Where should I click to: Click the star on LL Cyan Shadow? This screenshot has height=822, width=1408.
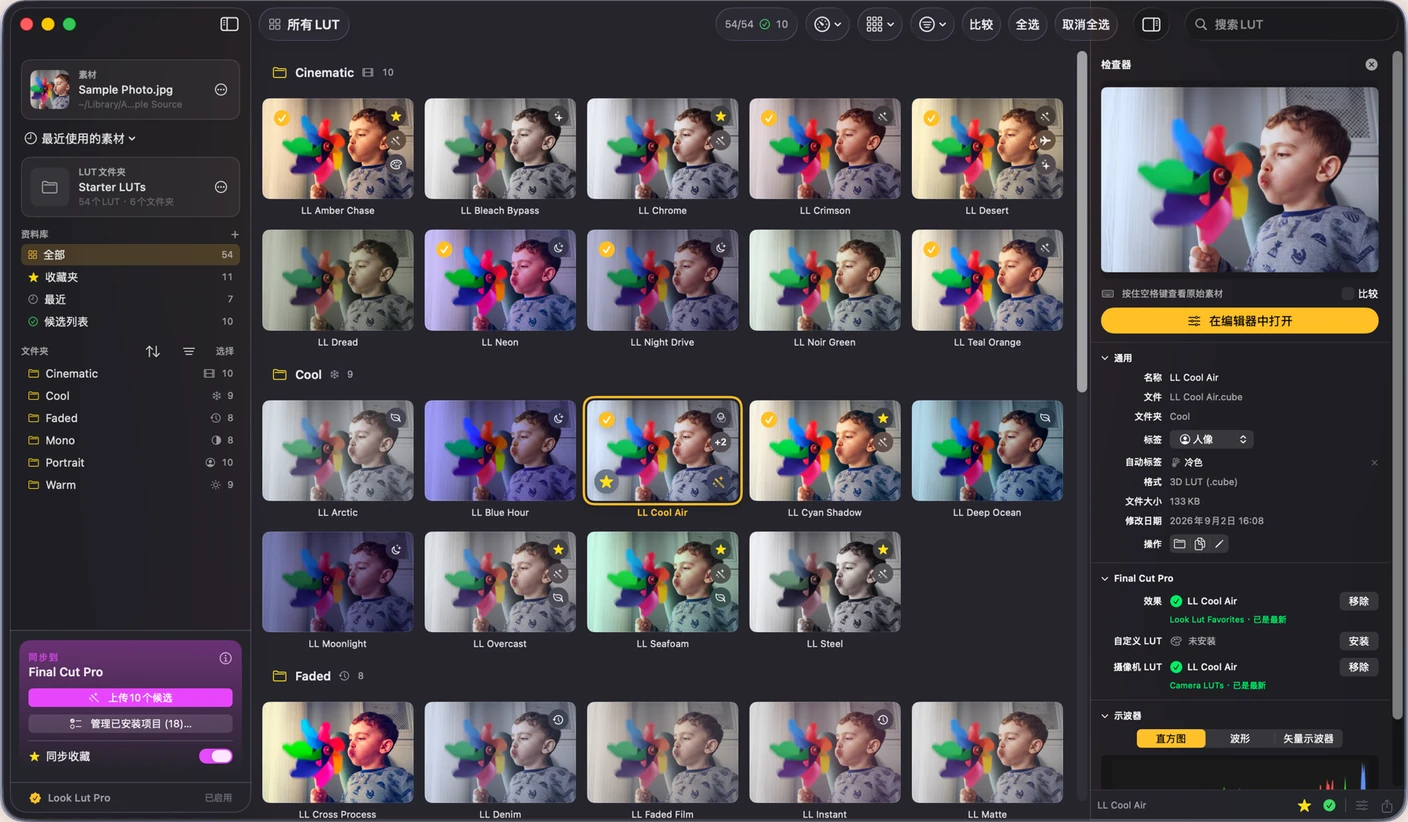click(x=883, y=418)
